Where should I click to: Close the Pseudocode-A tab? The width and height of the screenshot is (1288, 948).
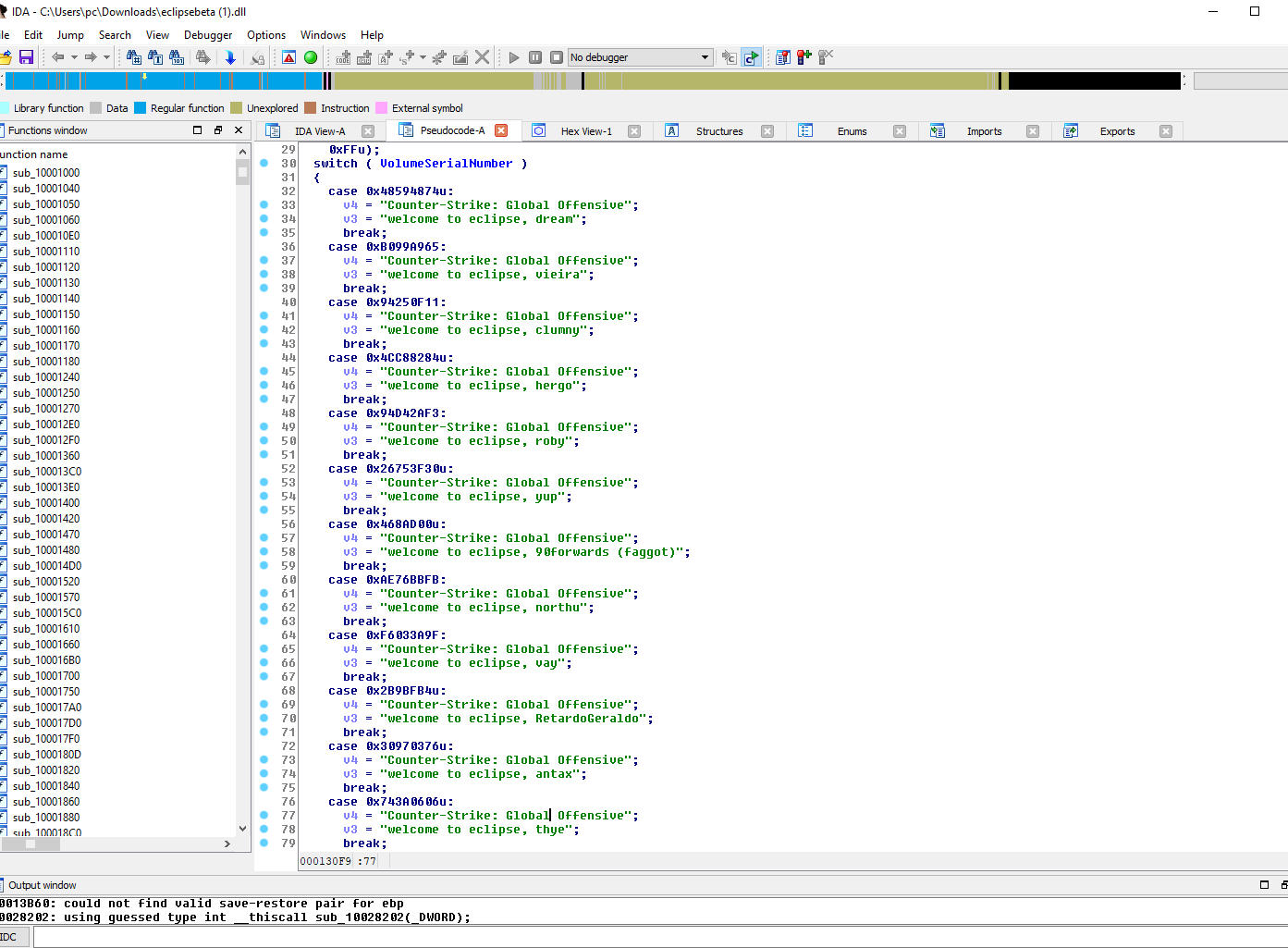tap(501, 130)
